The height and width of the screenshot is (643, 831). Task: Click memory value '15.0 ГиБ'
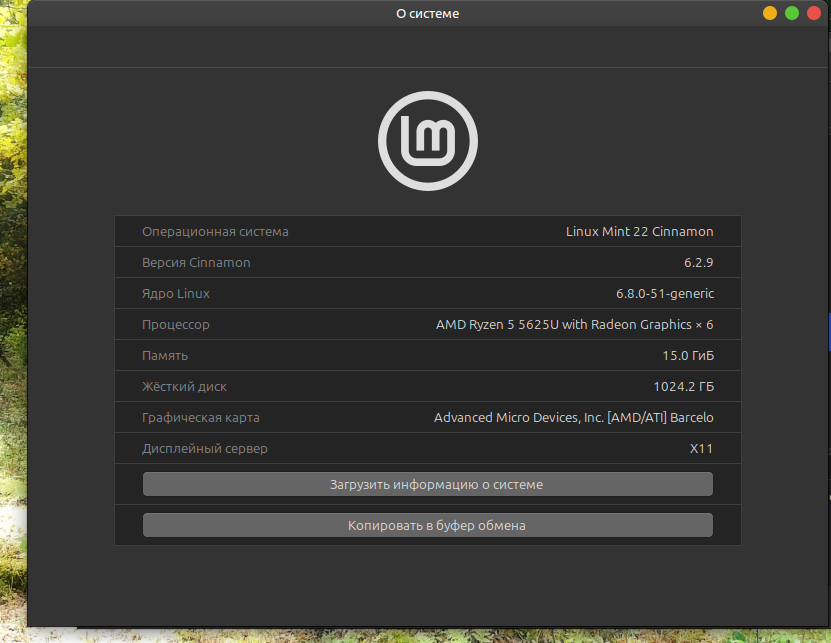pyautogui.click(x=688, y=355)
